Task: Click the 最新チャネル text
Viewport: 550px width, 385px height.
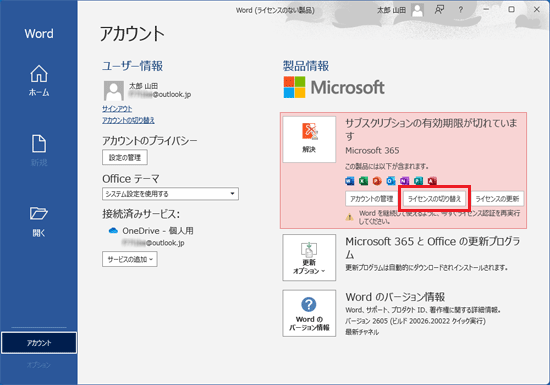Action: pos(362,332)
